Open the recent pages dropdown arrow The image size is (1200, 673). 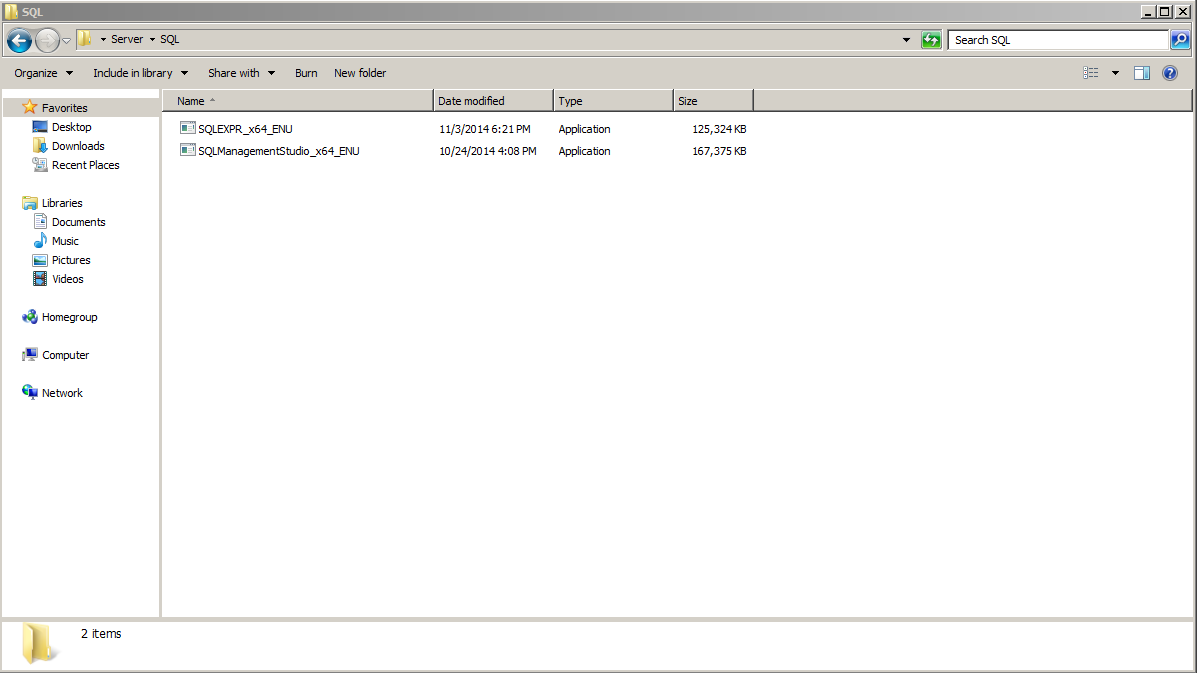coord(67,41)
